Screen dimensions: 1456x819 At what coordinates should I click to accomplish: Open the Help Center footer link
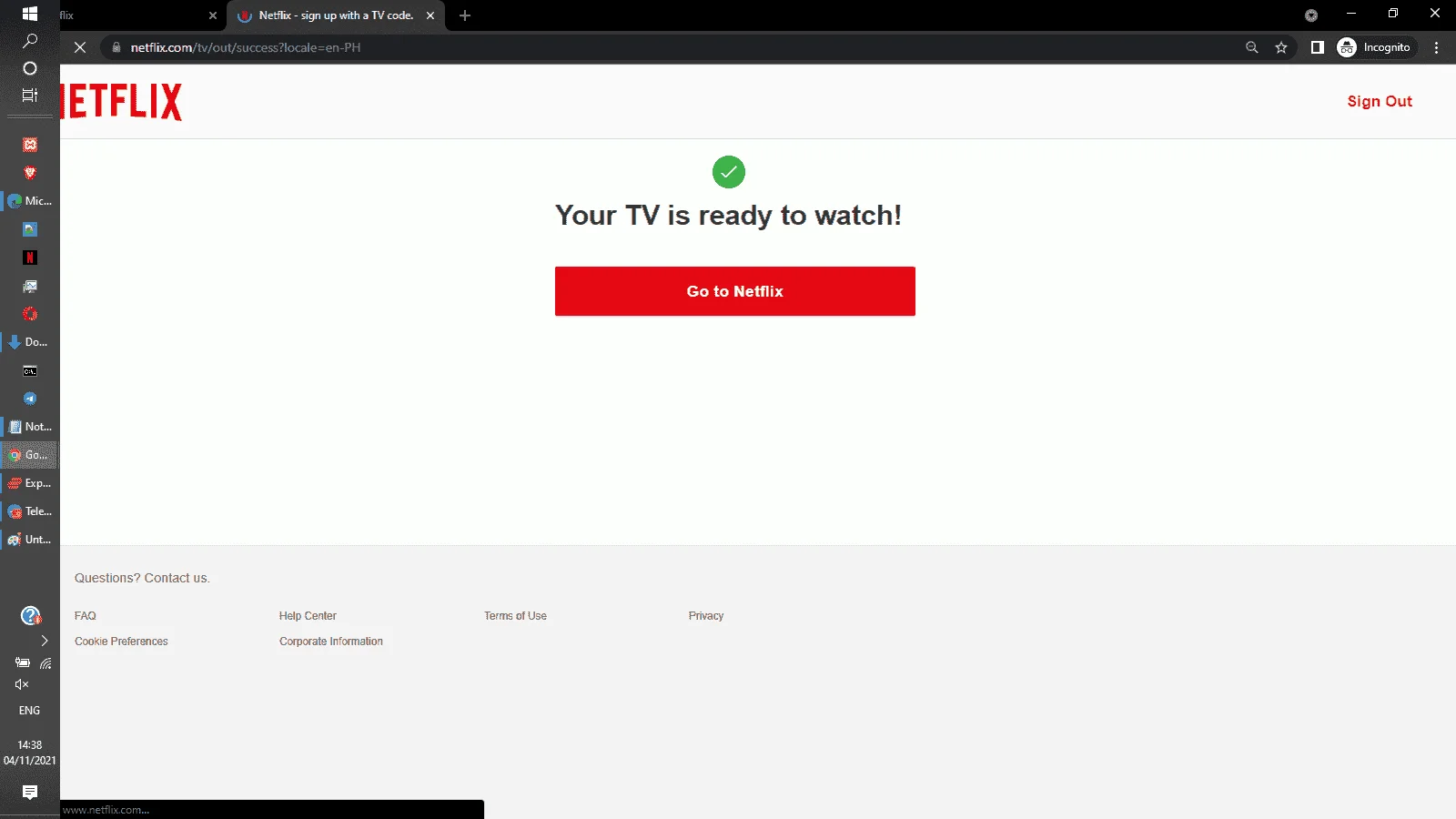point(308,616)
